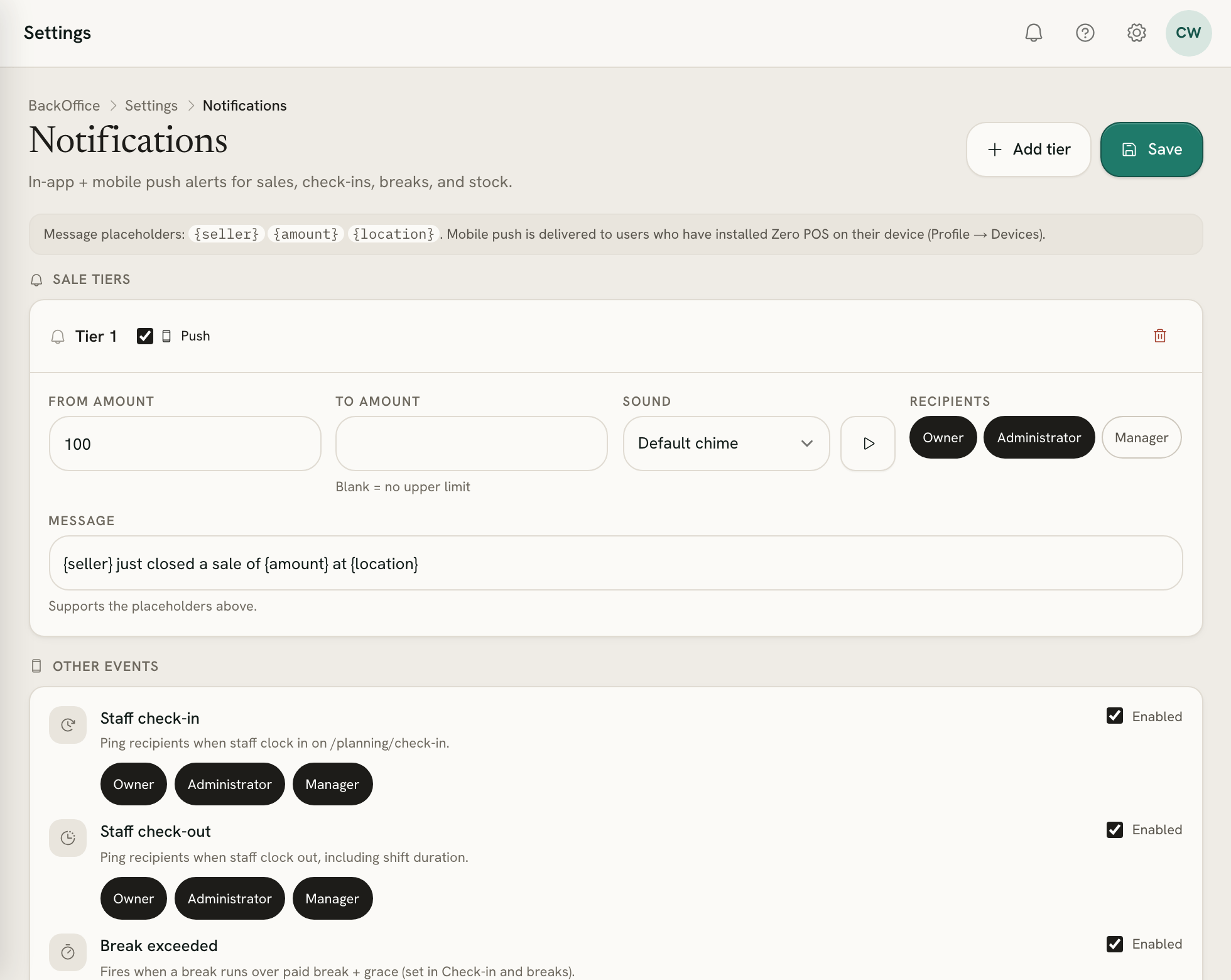This screenshot has width=1231, height=980.
Task: Click the Staff check-out clock icon
Action: click(x=68, y=838)
